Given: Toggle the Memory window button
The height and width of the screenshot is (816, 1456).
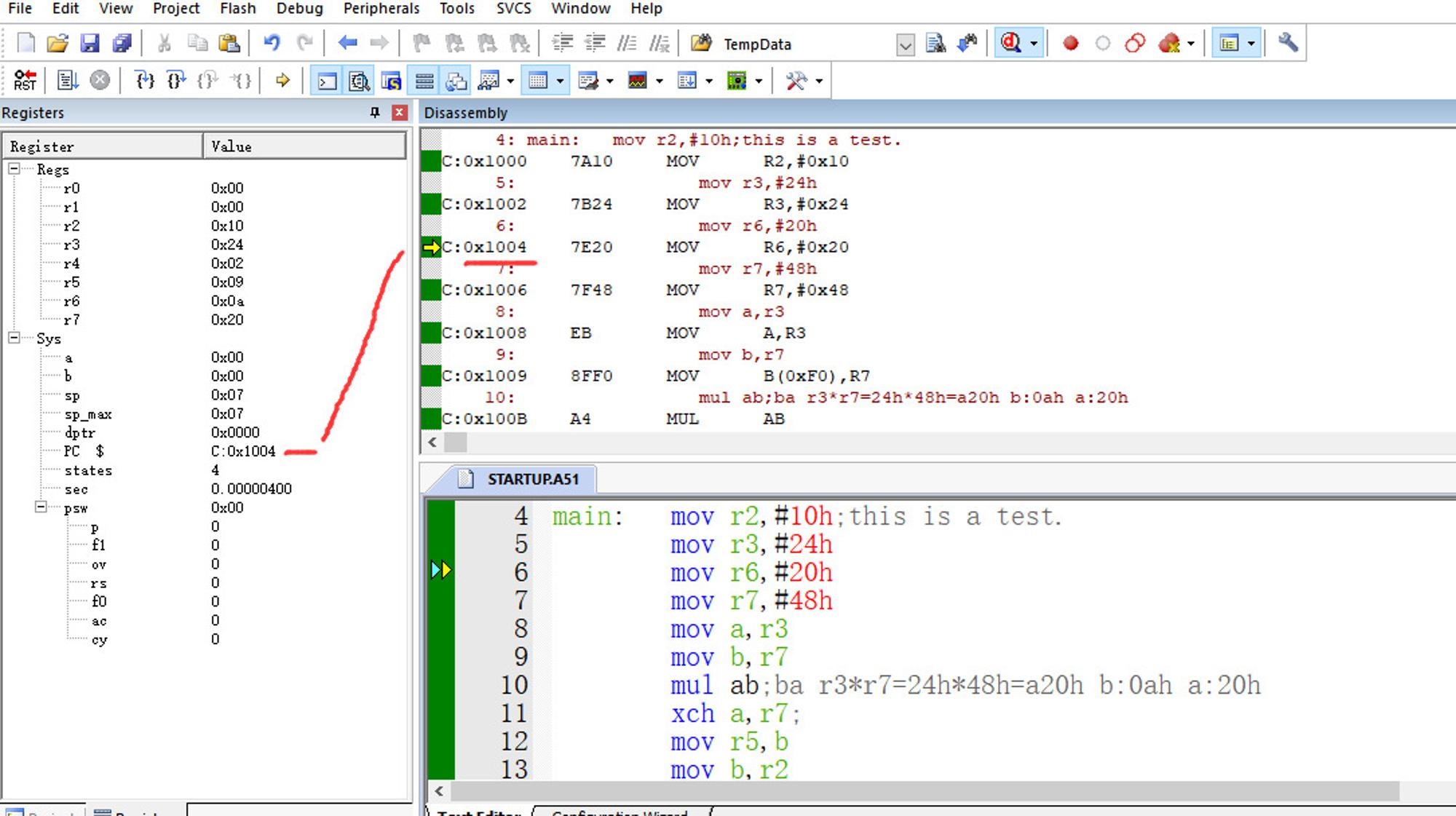Looking at the screenshot, I should pos(538,81).
